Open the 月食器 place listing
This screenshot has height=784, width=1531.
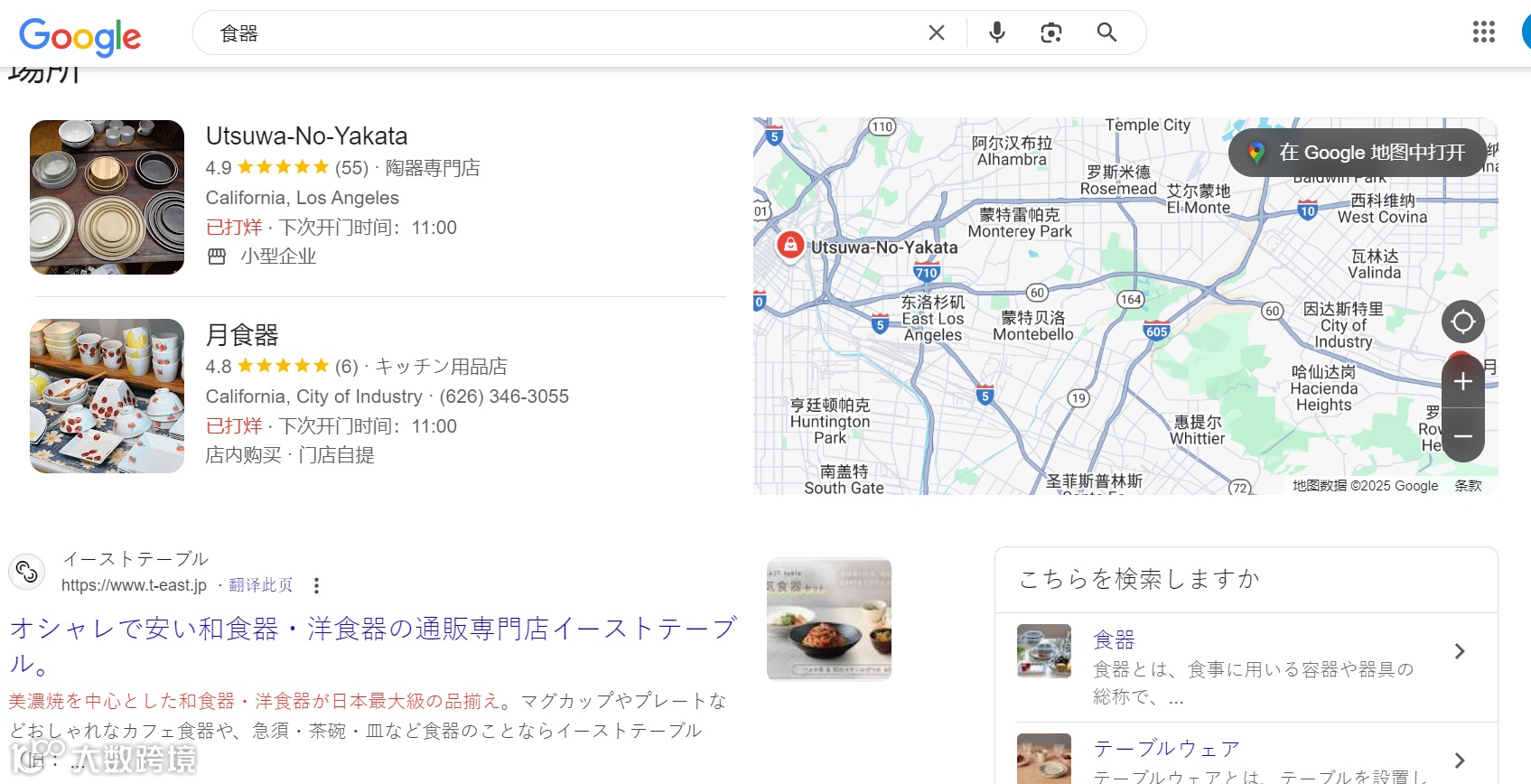tap(242, 335)
